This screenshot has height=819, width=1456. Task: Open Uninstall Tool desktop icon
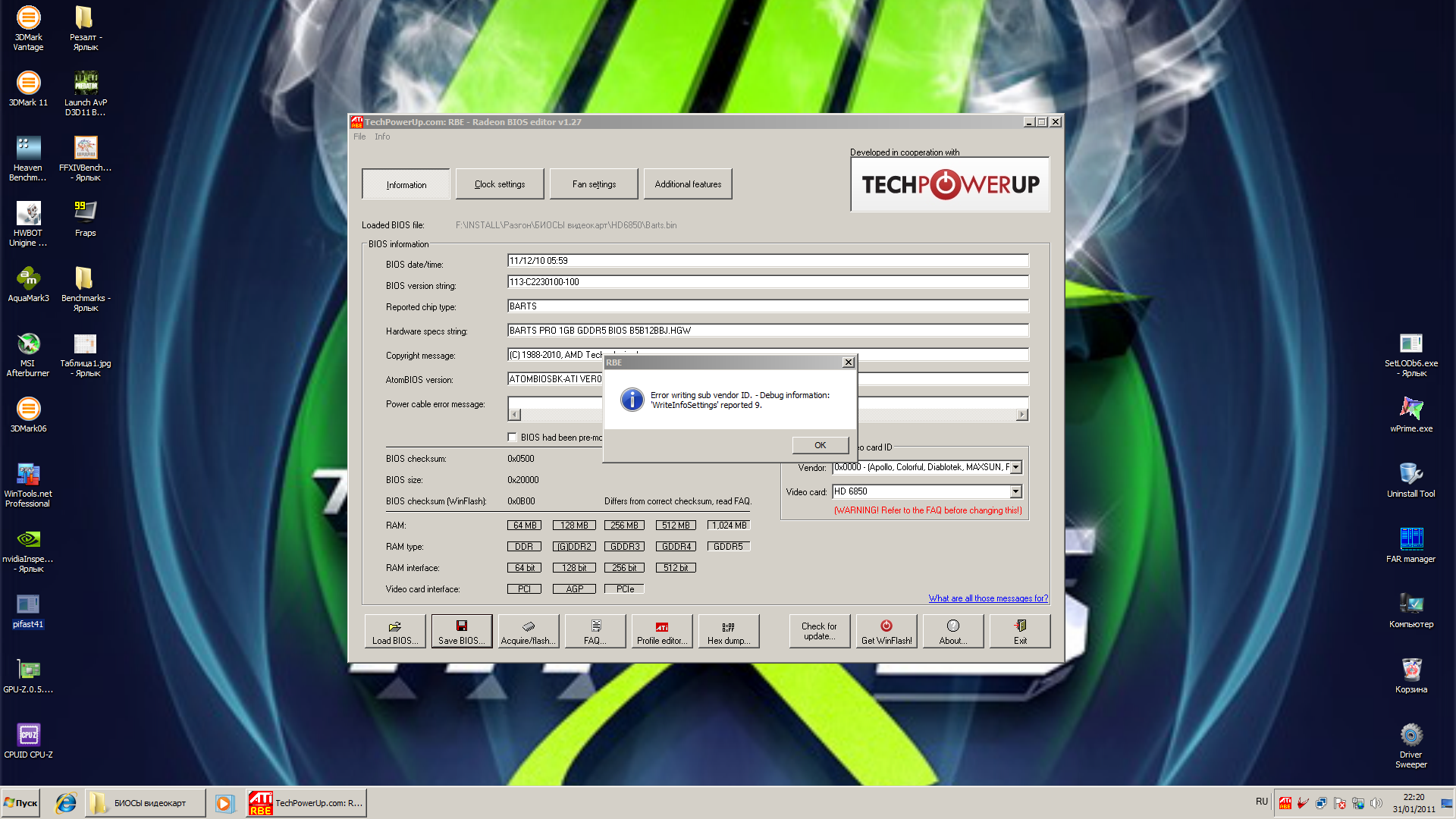click(1411, 480)
